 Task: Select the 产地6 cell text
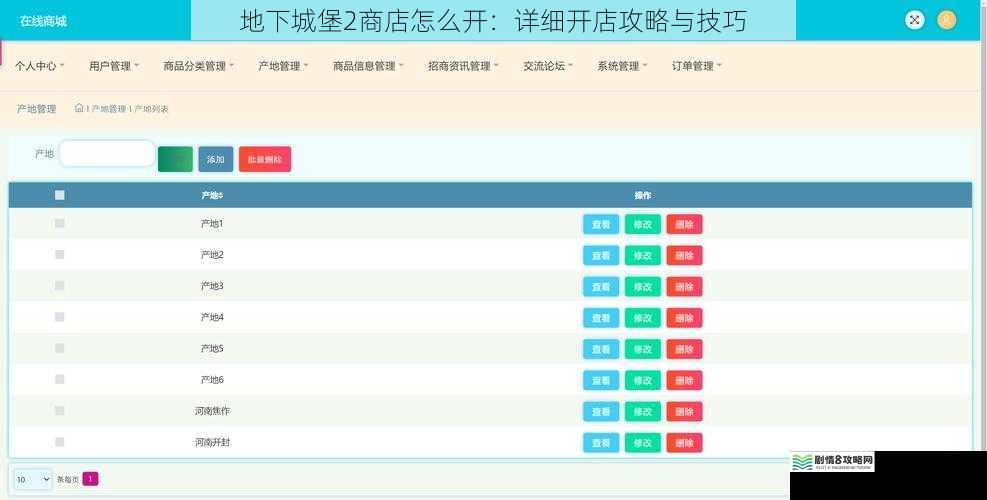point(212,380)
